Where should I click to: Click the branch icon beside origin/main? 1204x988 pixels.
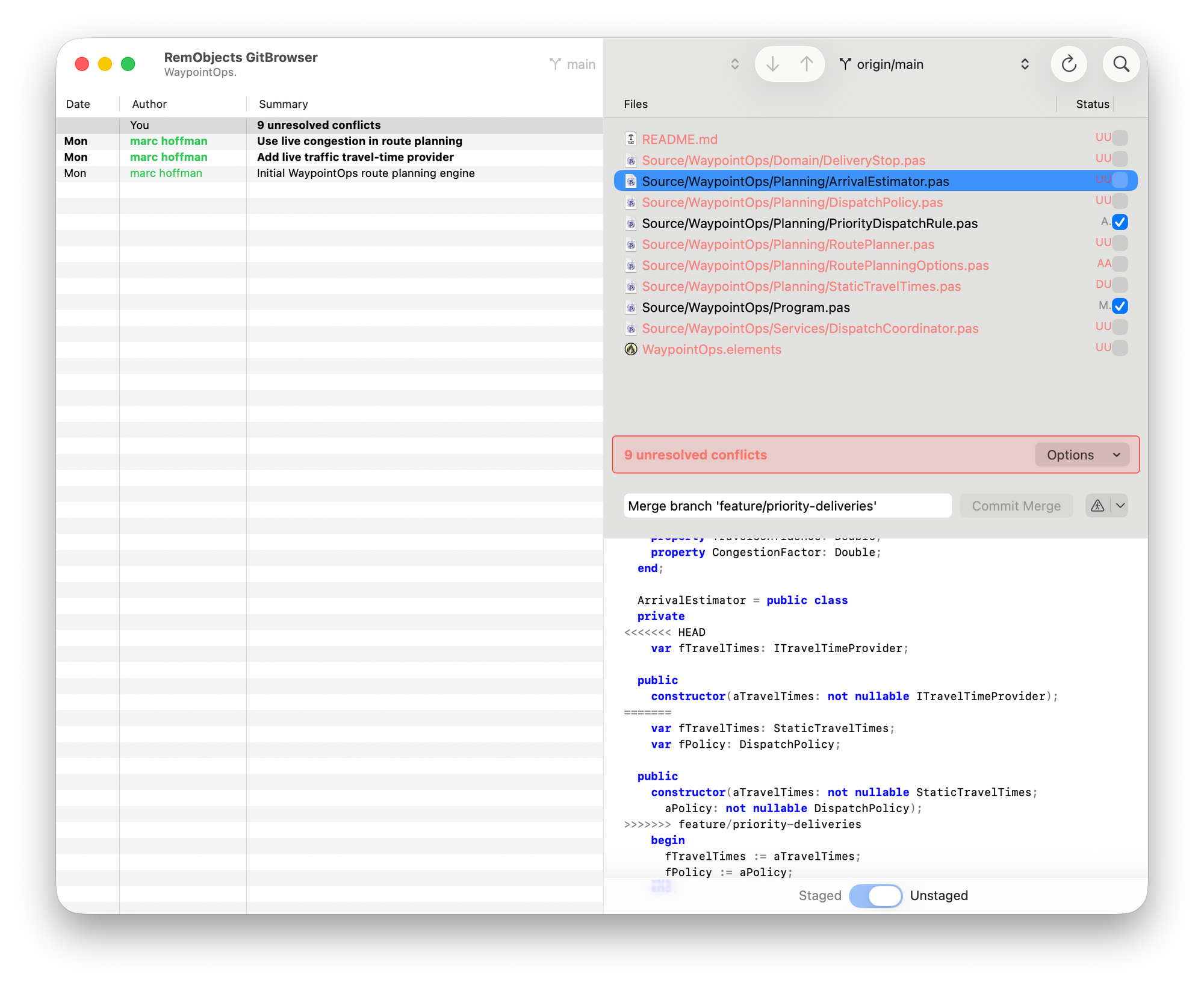click(845, 64)
